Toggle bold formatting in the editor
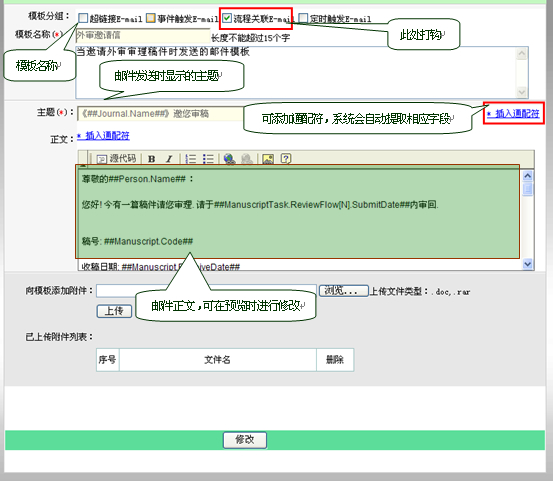 click(152, 159)
